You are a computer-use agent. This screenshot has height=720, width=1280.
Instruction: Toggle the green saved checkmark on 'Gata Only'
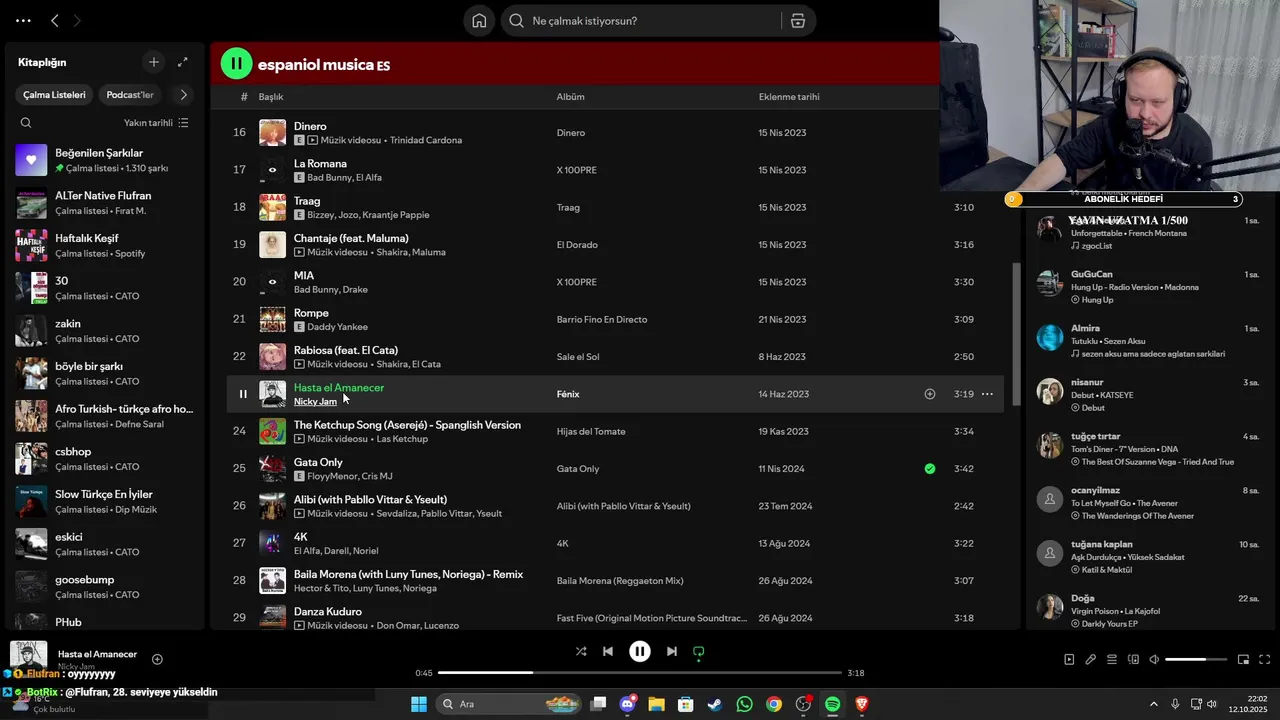click(x=930, y=469)
